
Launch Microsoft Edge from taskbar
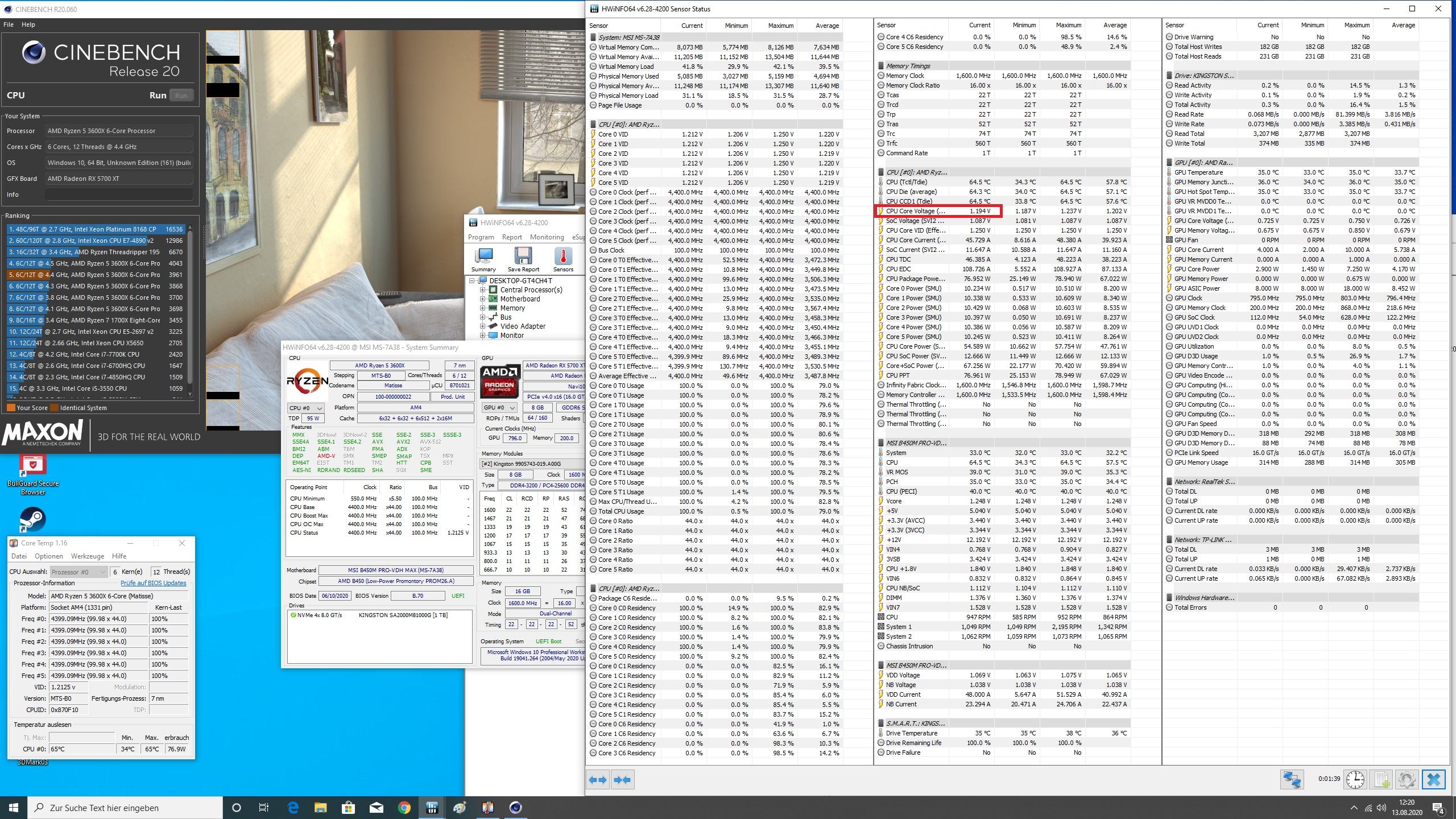(293, 808)
